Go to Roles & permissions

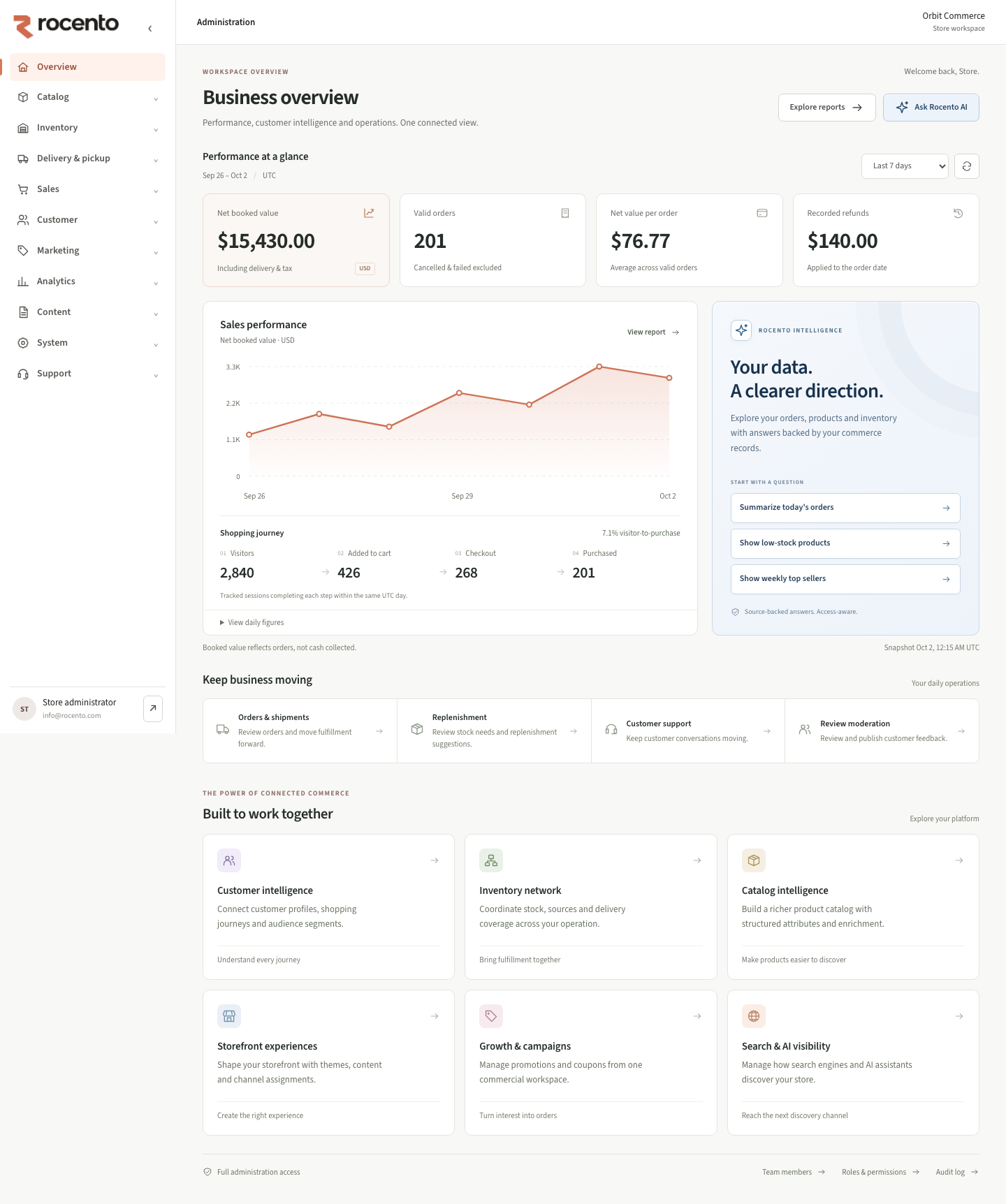click(x=880, y=1172)
